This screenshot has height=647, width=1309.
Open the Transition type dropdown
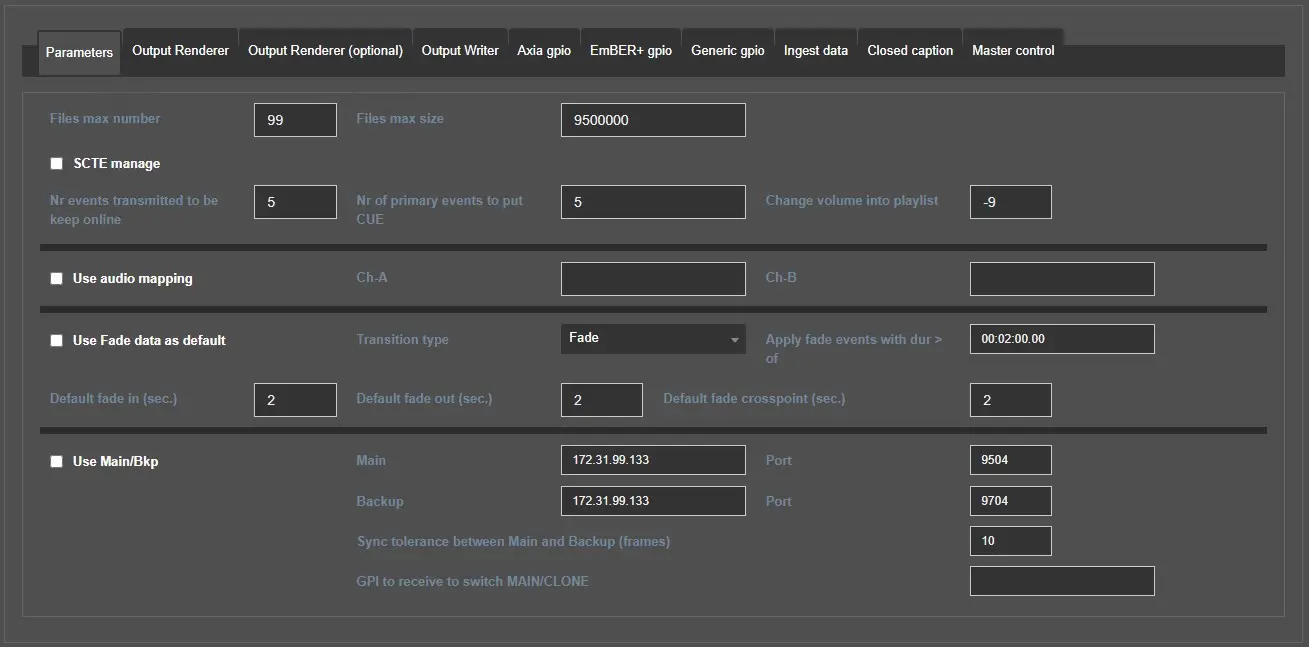point(653,339)
